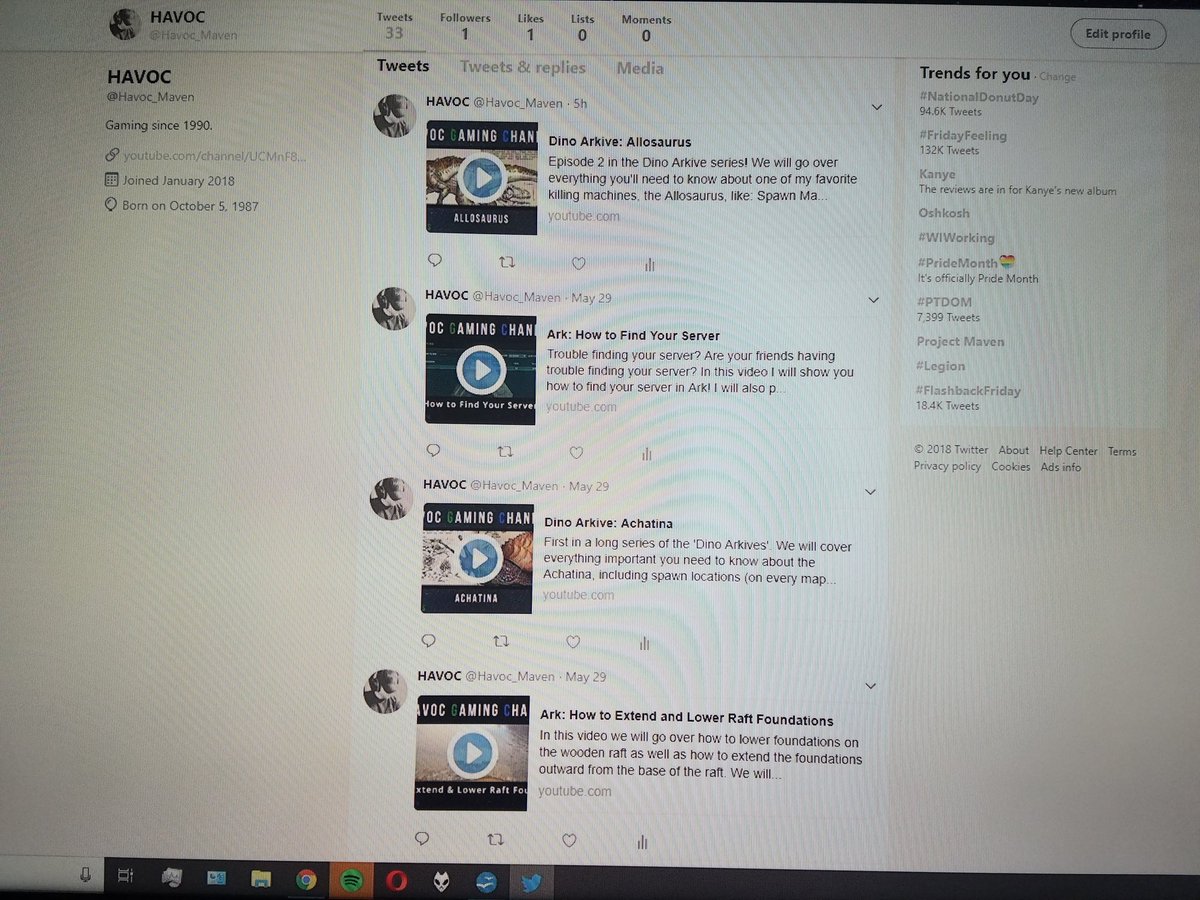1200x900 pixels.
Task: Open the #Legion trend
Action: coord(941,366)
